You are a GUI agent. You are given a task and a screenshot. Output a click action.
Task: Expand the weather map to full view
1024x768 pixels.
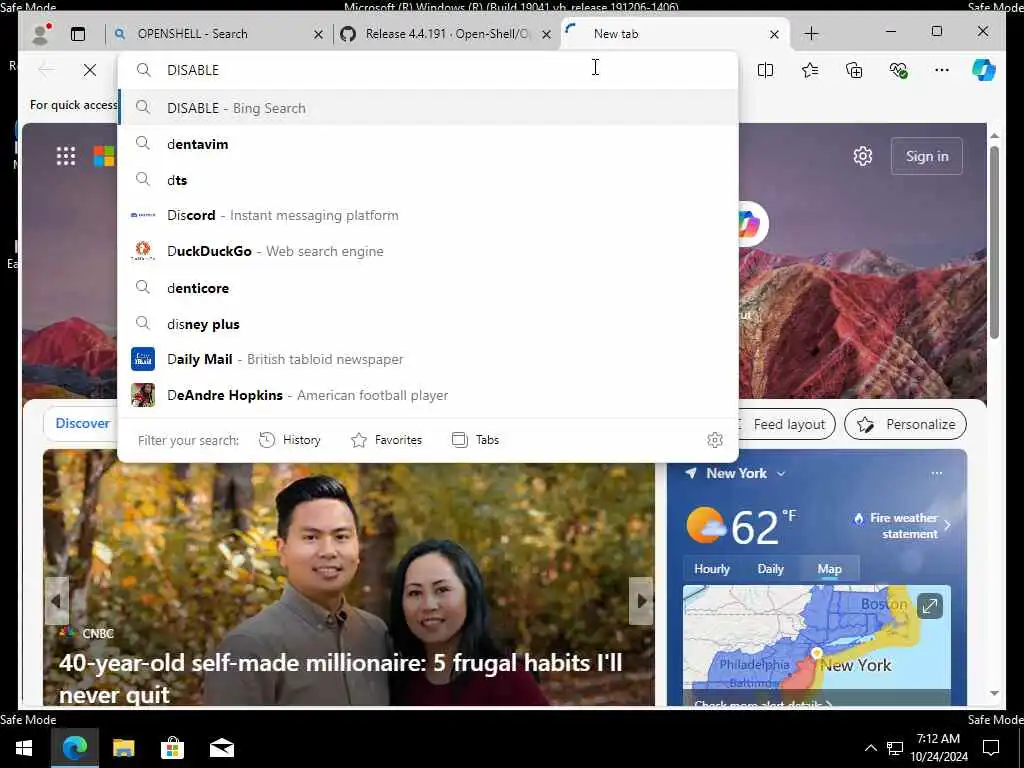click(x=929, y=606)
